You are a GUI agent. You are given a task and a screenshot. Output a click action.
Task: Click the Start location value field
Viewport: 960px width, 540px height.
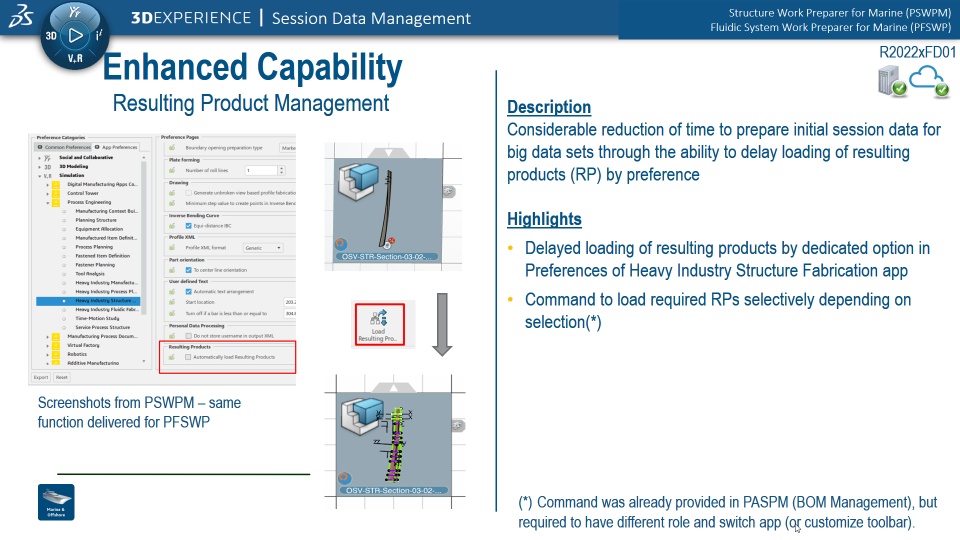tap(290, 302)
